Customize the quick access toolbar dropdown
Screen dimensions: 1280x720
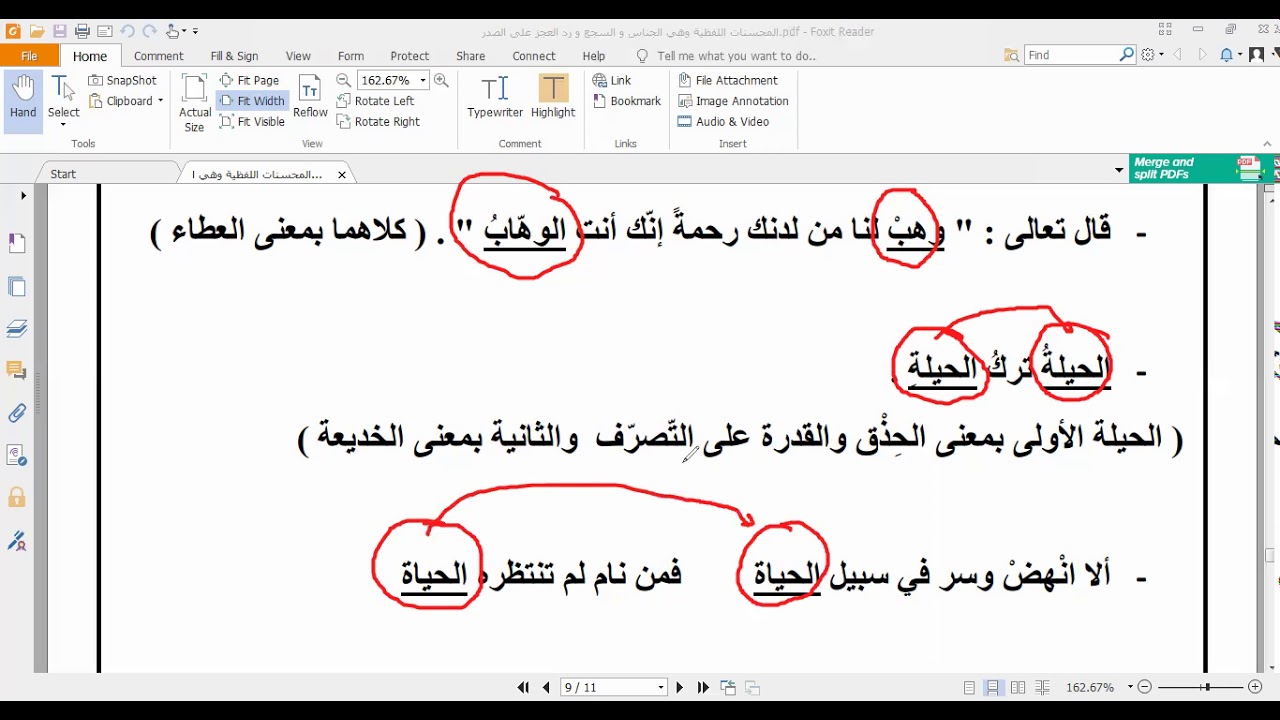click(x=195, y=31)
